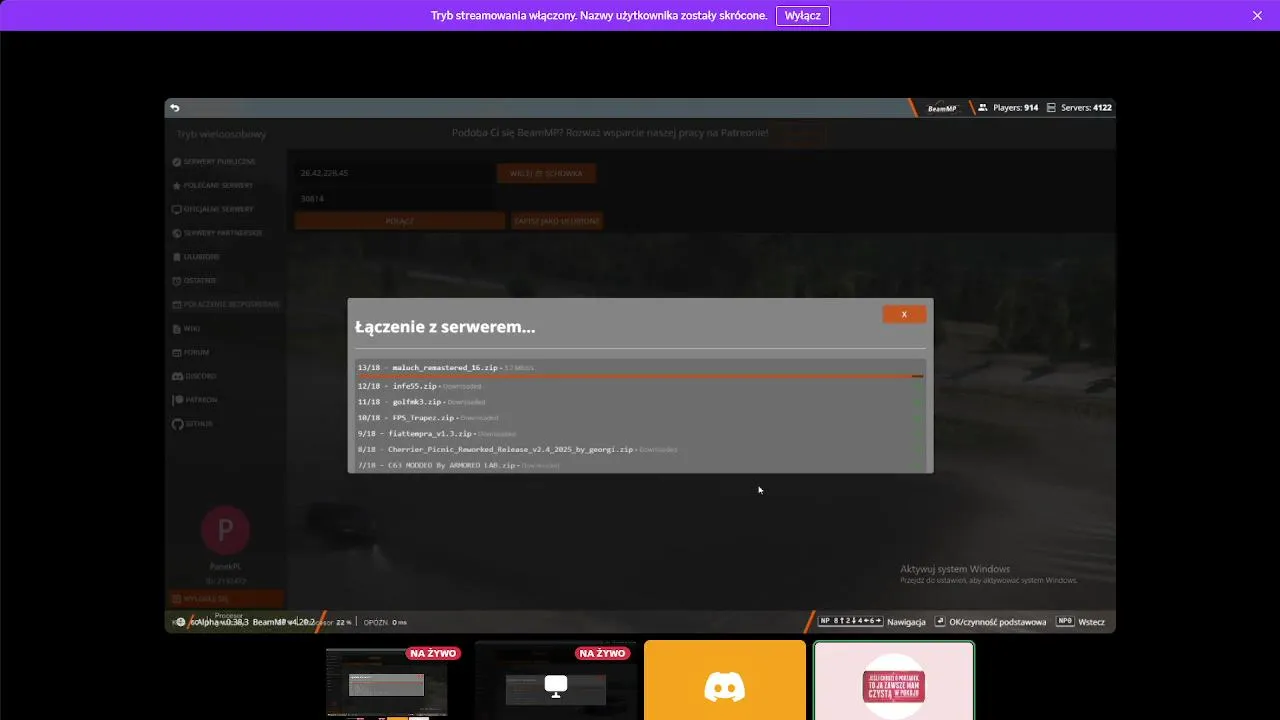
Task: Click the fiattempra_v1.3.zip download row
Action: coord(638,434)
